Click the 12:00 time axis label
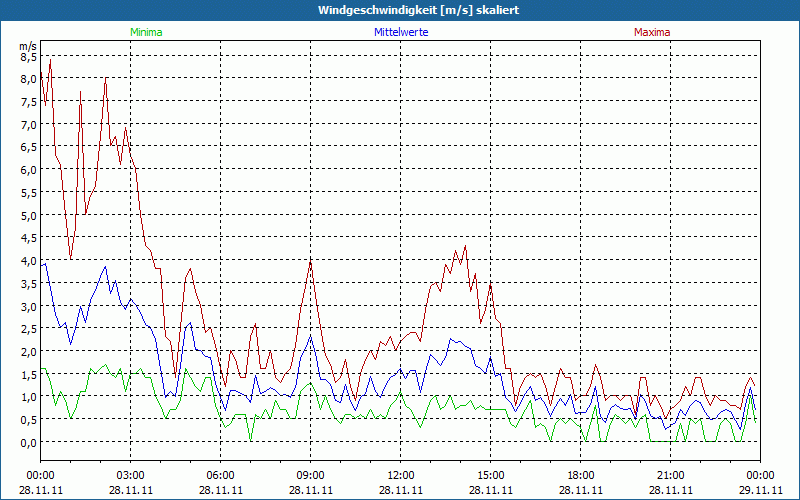The width and height of the screenshot is (800, 500). (x=401, y=476)
